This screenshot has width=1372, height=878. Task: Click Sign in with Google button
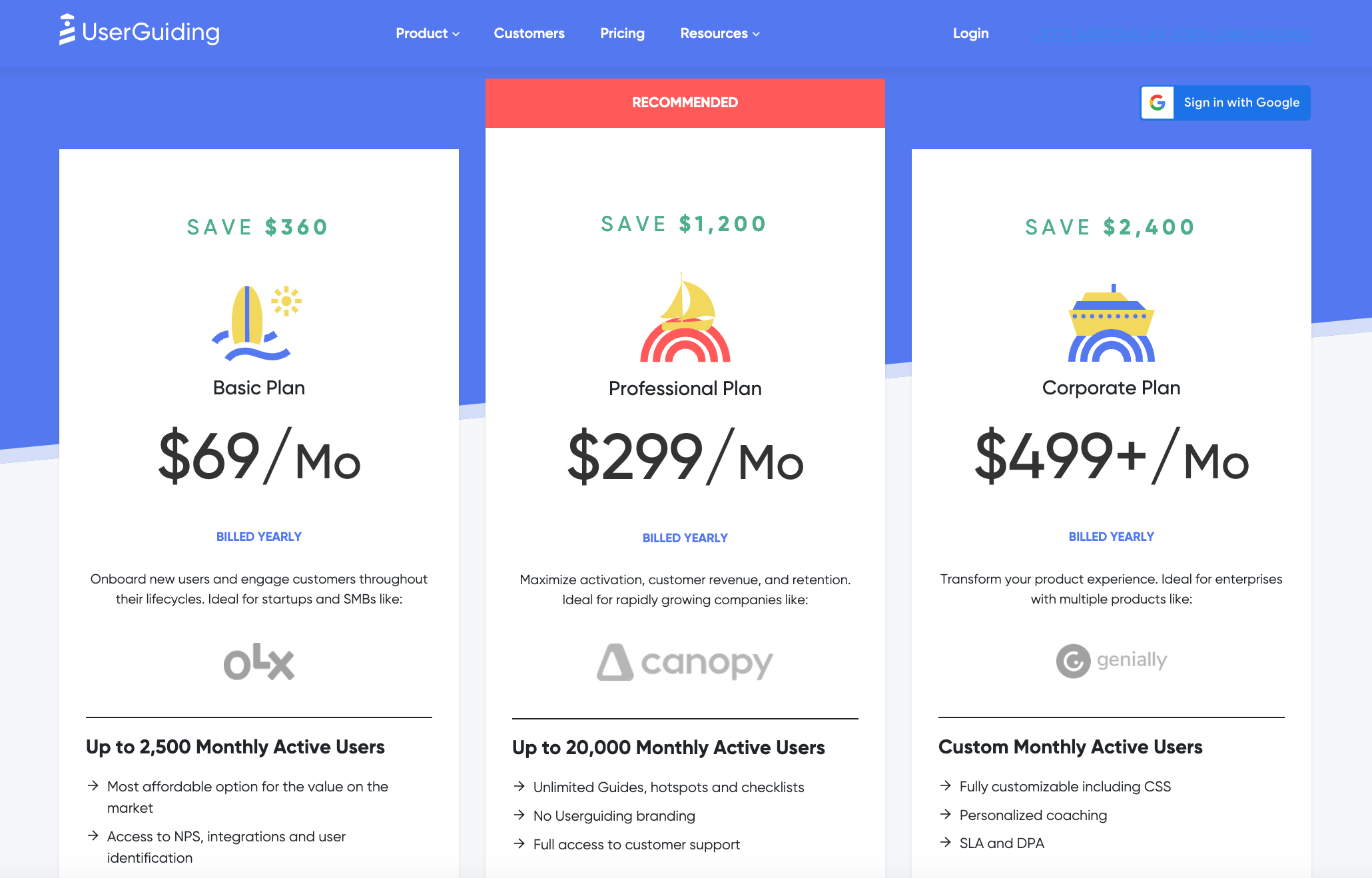[1225, 102]
